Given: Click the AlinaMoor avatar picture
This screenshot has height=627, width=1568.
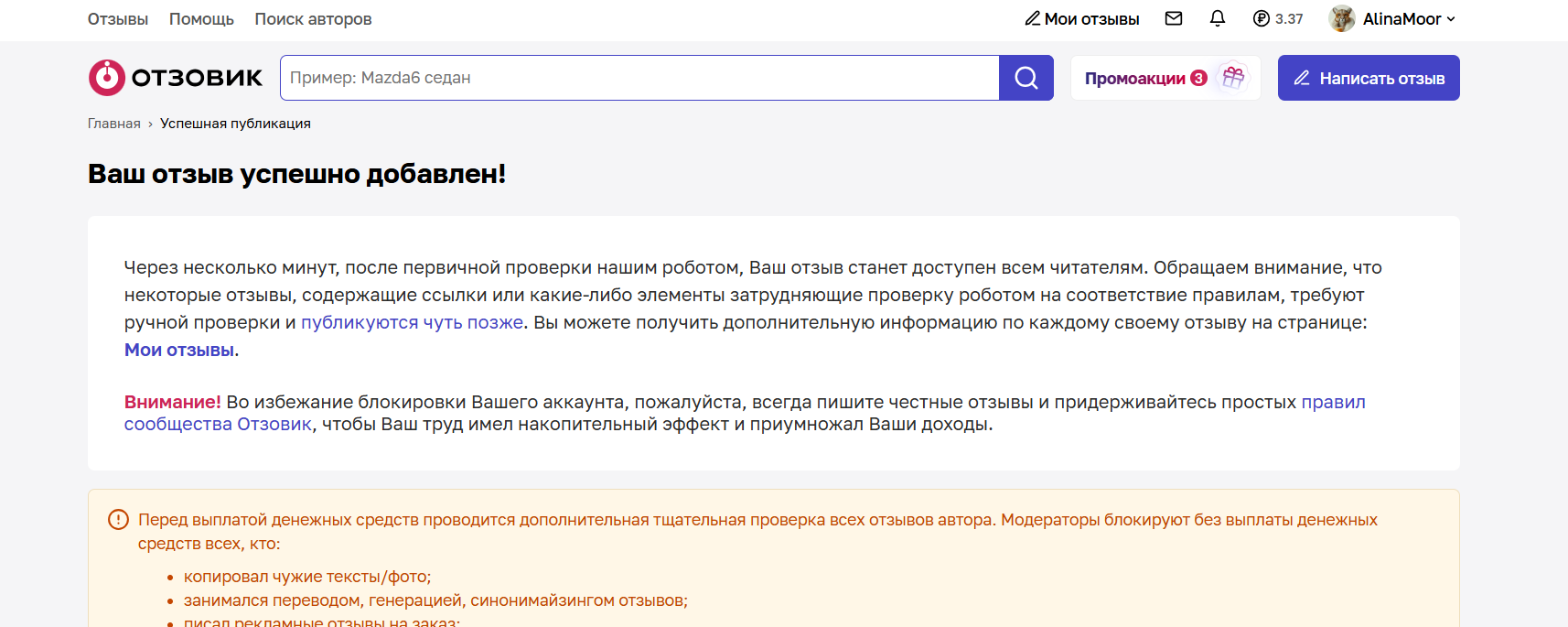Looking at the screenshot, I should [x=1342, y=18].
